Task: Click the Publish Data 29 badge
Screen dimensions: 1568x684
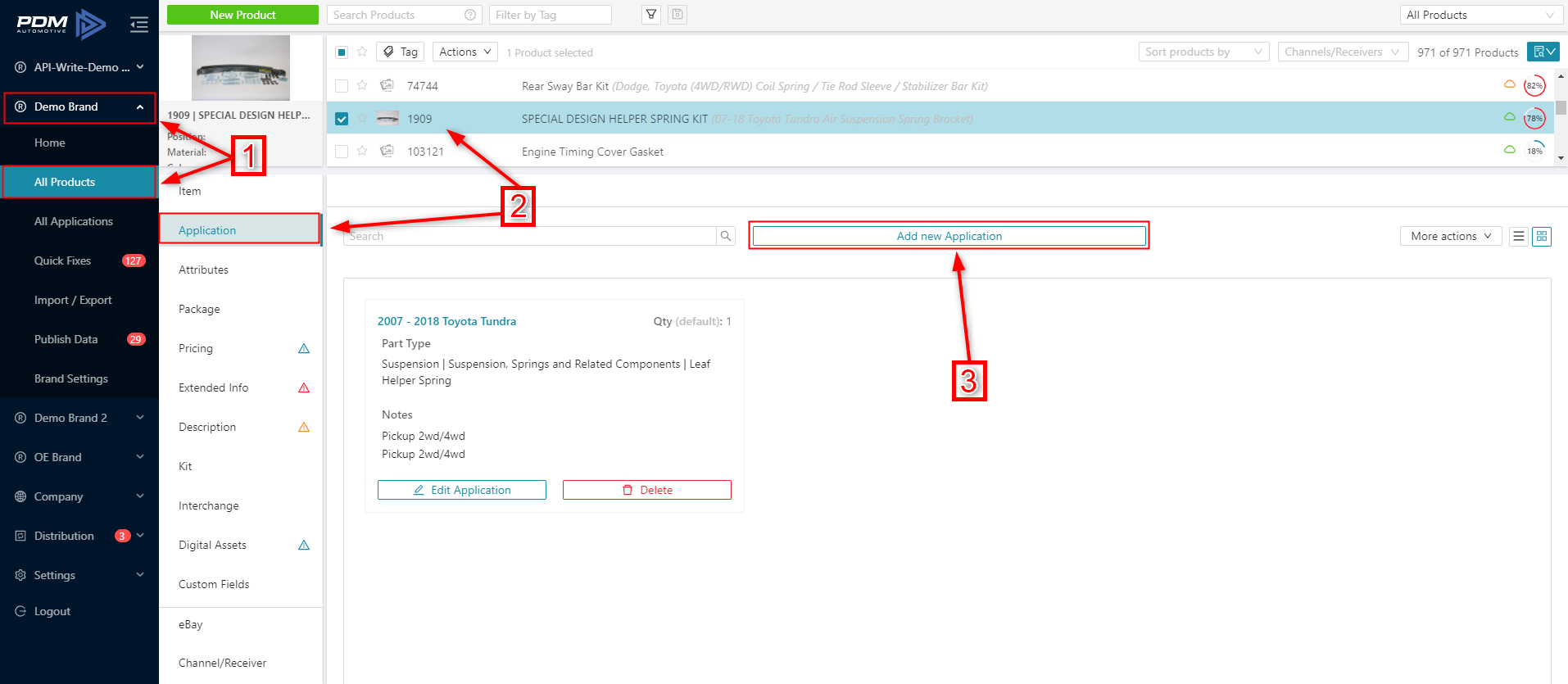Action: tap(136, 339)
